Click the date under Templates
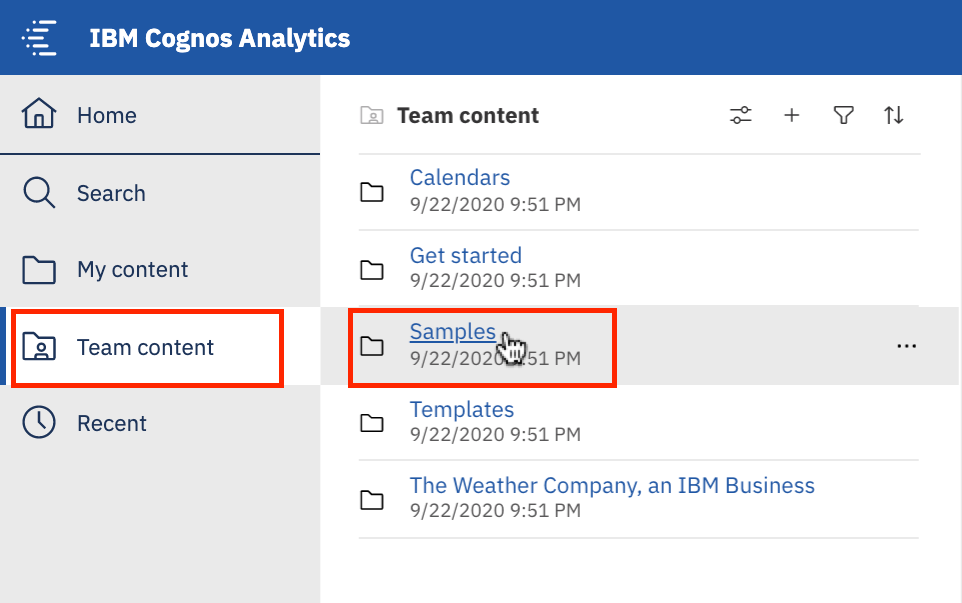 click(x=495, y=434)
